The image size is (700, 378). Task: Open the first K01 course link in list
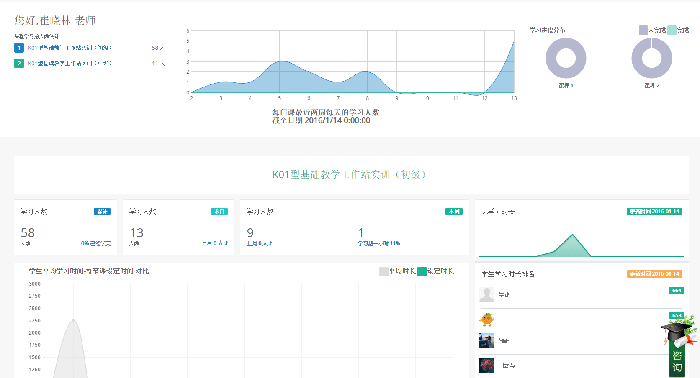[70, 48]
